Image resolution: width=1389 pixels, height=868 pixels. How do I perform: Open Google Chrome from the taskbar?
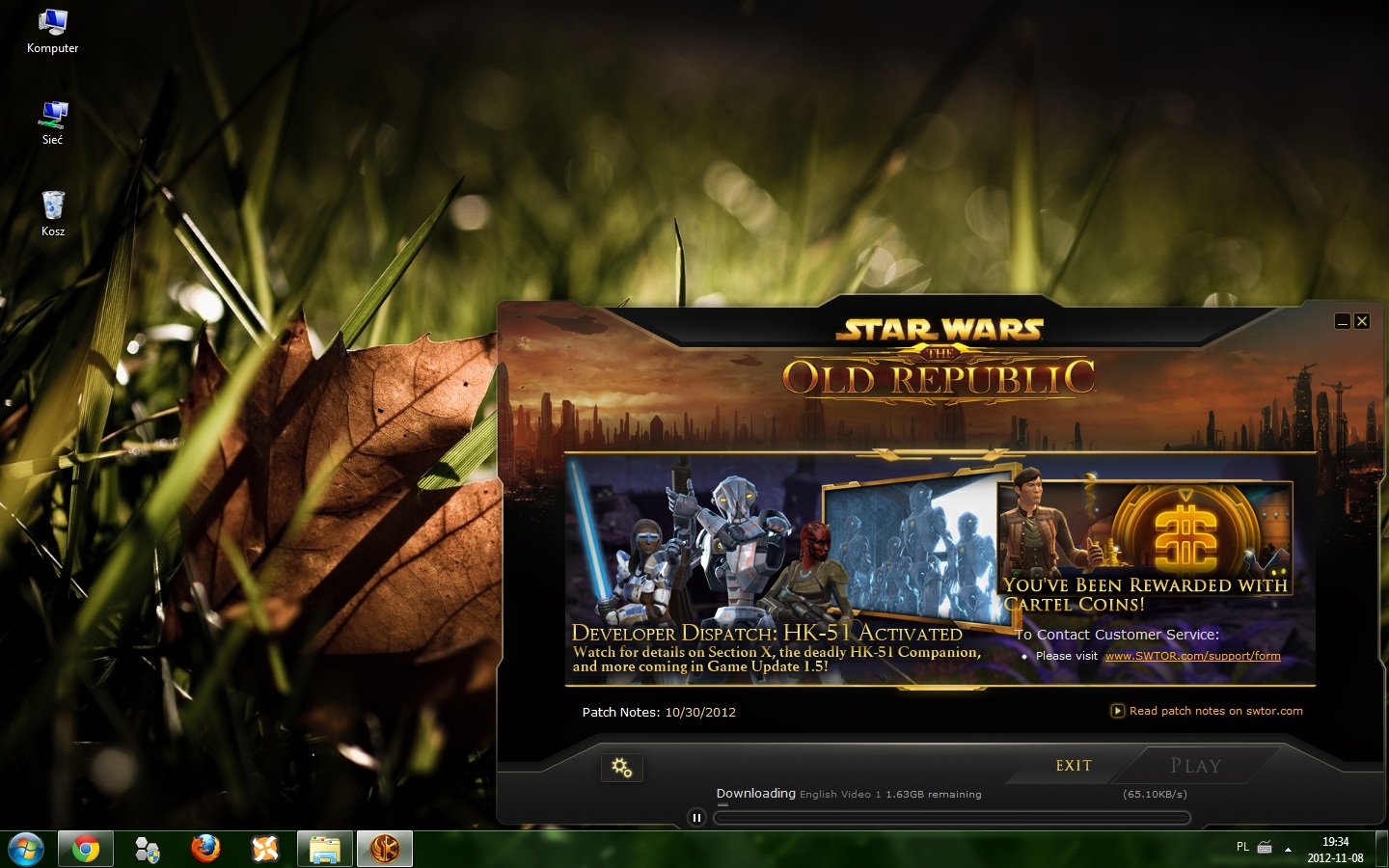coord(86,850)
